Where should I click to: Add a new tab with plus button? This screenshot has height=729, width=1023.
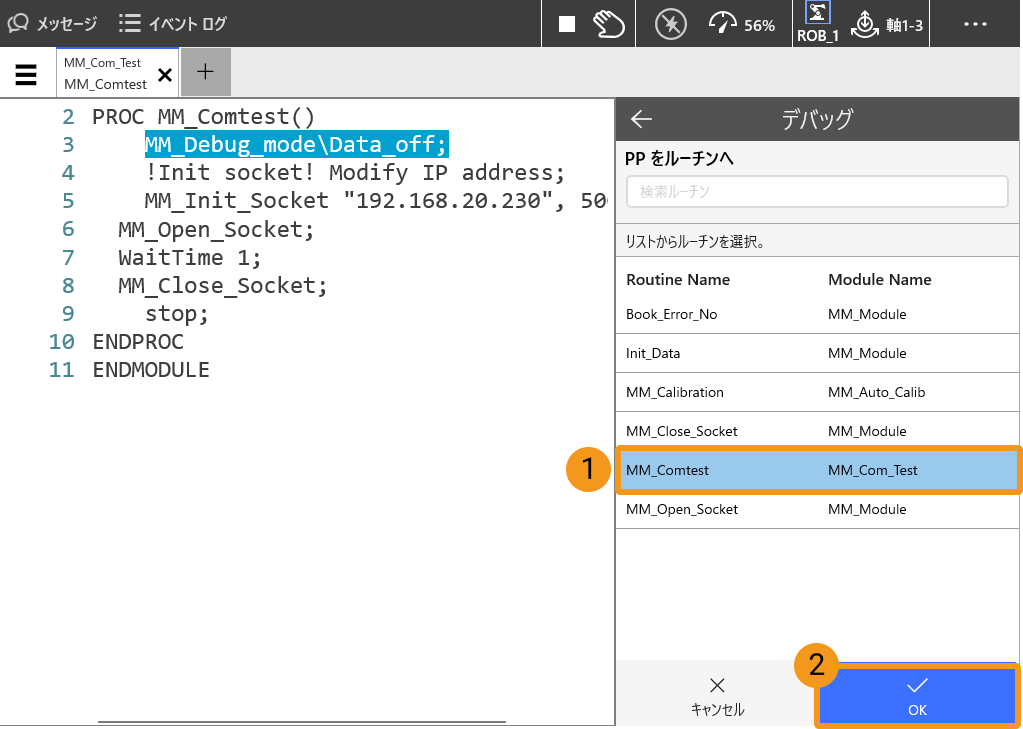[x=205, y=72]
